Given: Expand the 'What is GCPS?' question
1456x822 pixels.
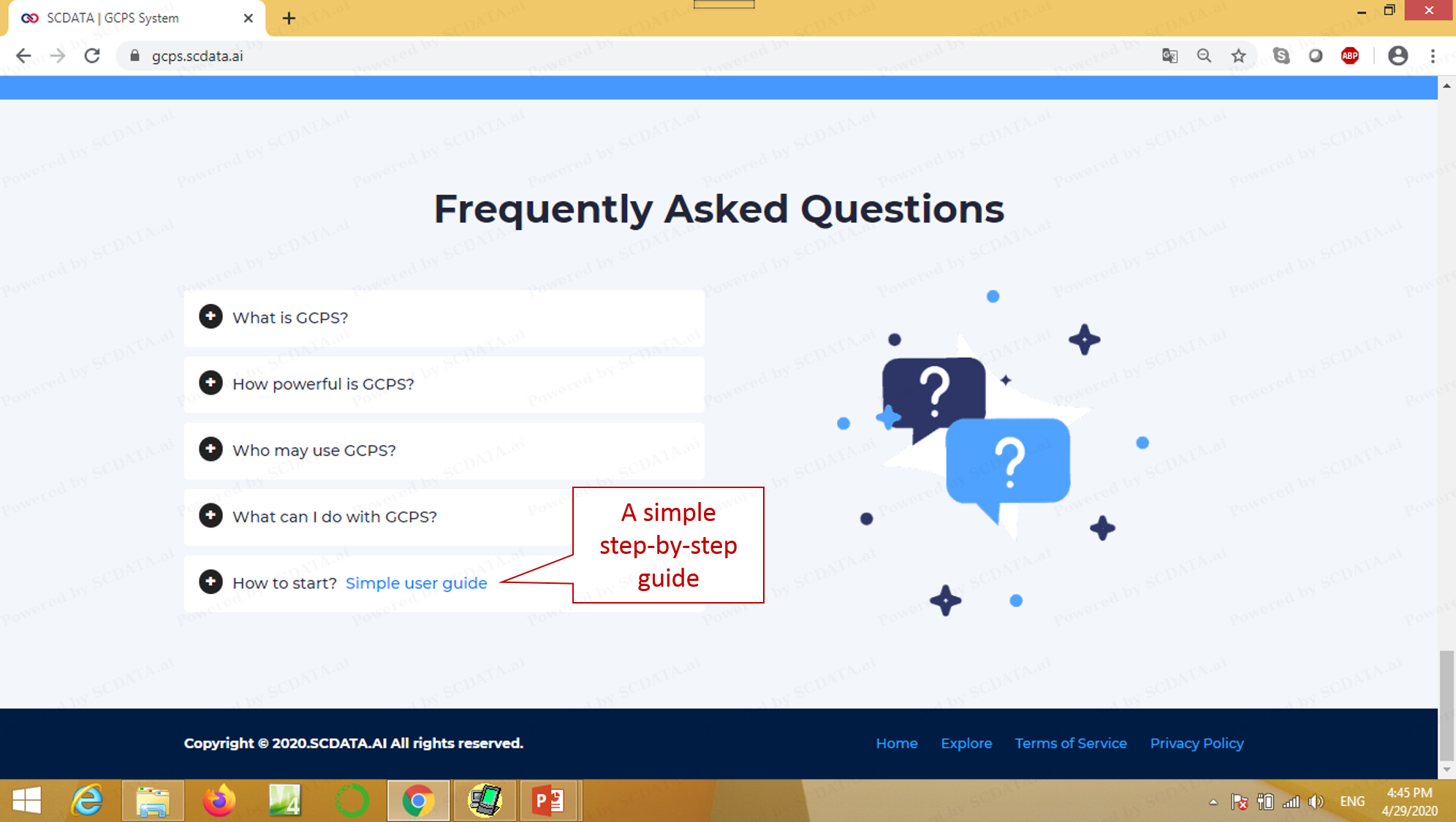Looking at the screenshot, I should [211, 316].
